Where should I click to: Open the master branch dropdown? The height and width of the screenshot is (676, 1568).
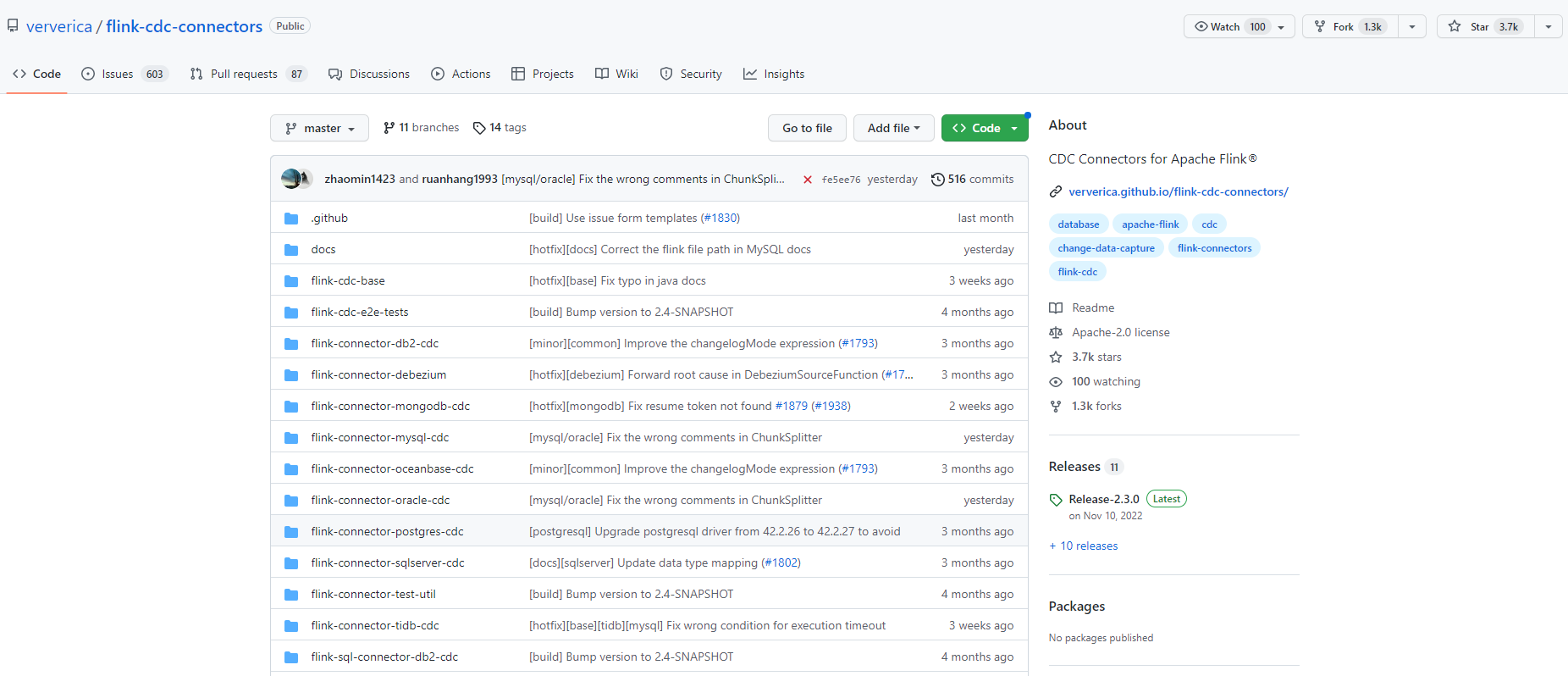coord(319,128)
